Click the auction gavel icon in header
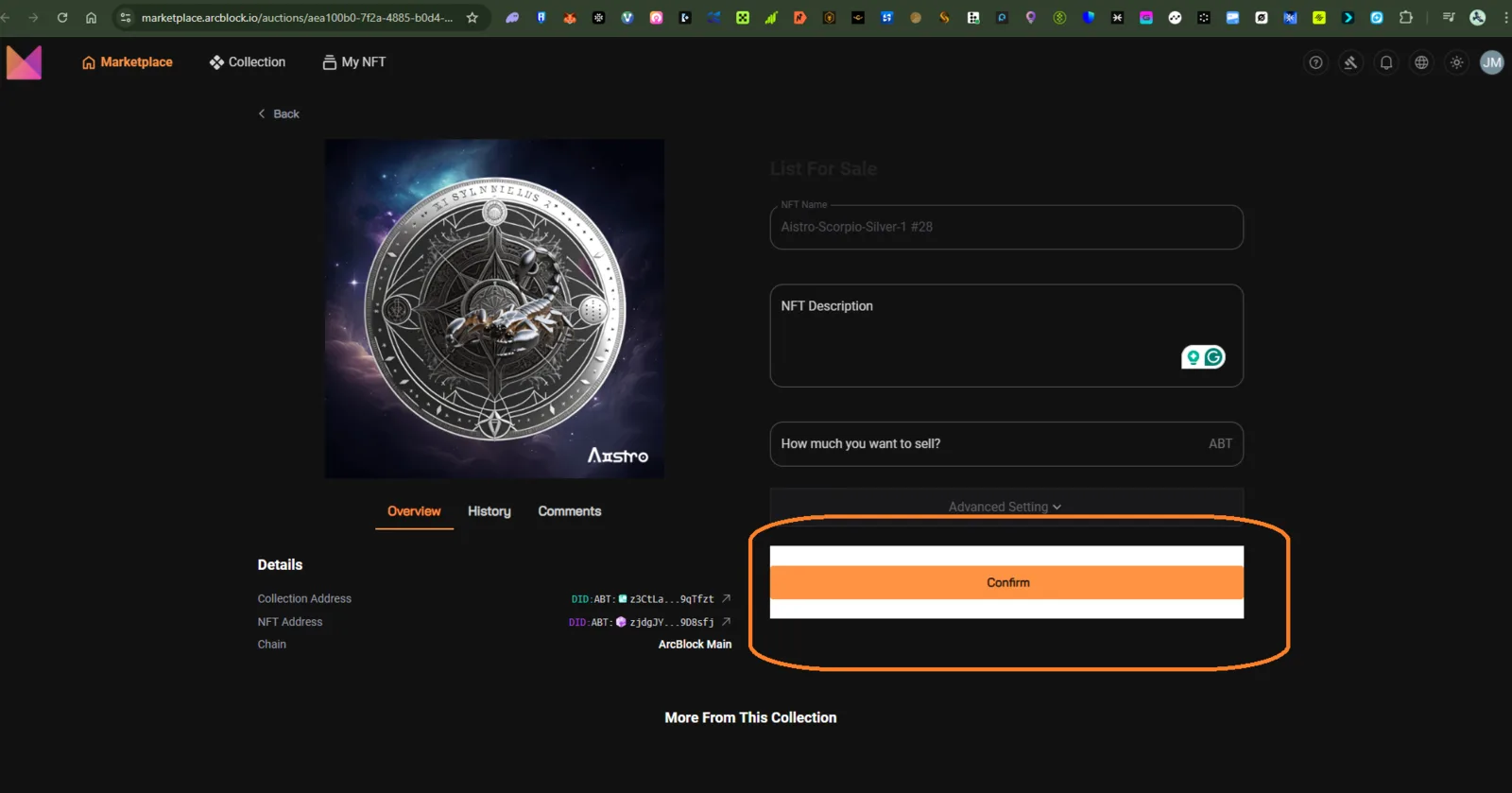The height and width of the screenshot is (793, 1512). tap(1350, 62)
